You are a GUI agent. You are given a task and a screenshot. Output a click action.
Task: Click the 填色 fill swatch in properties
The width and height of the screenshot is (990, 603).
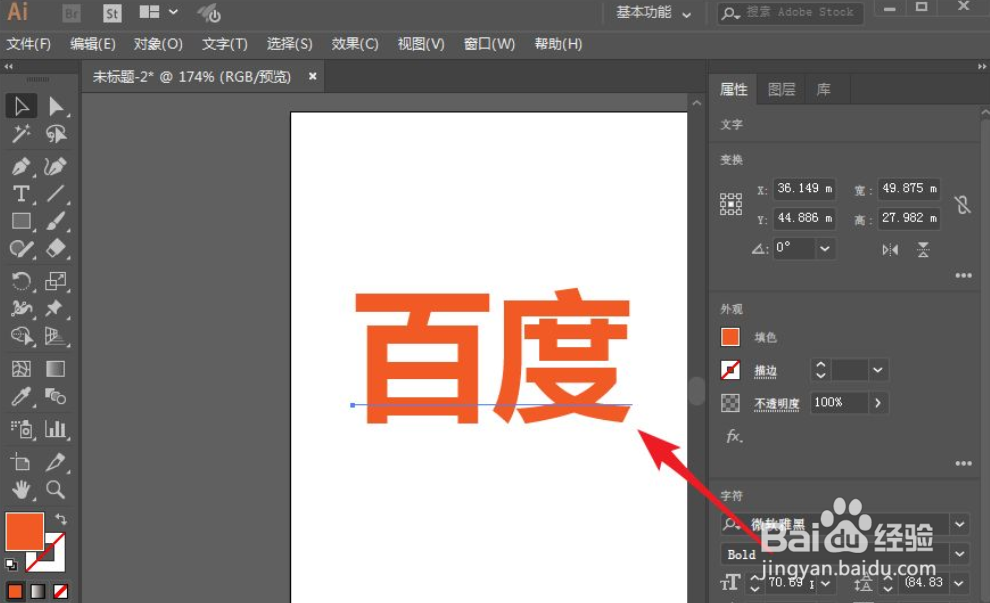point(730,337)
